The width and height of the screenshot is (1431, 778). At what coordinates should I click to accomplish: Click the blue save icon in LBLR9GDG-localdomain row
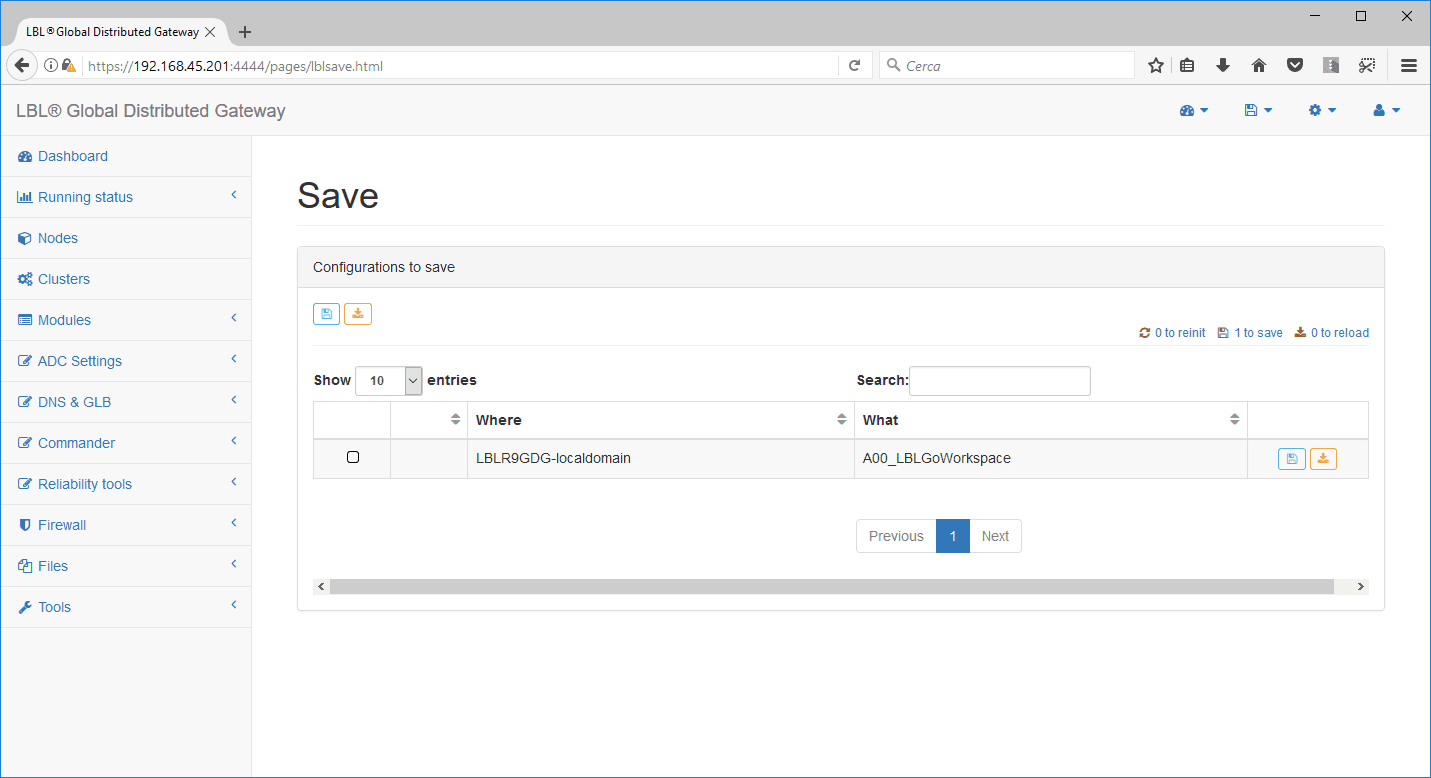[1291, 459]
